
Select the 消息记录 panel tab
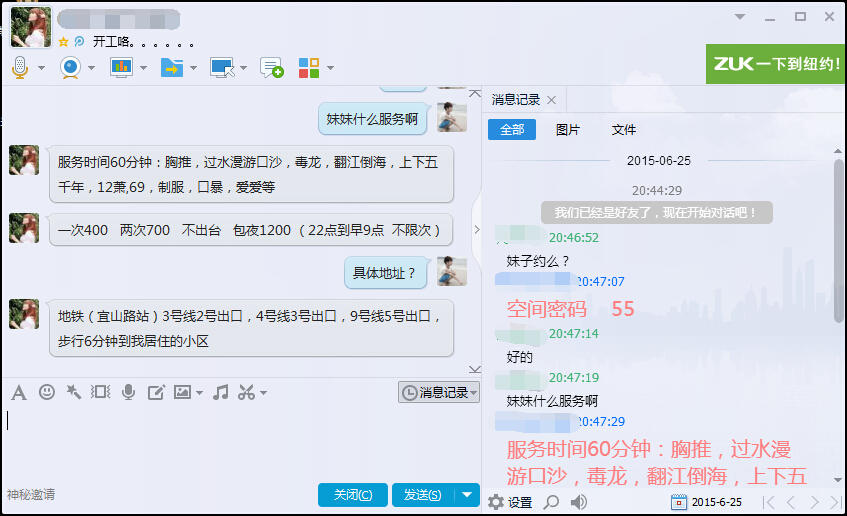coord(516,100)
